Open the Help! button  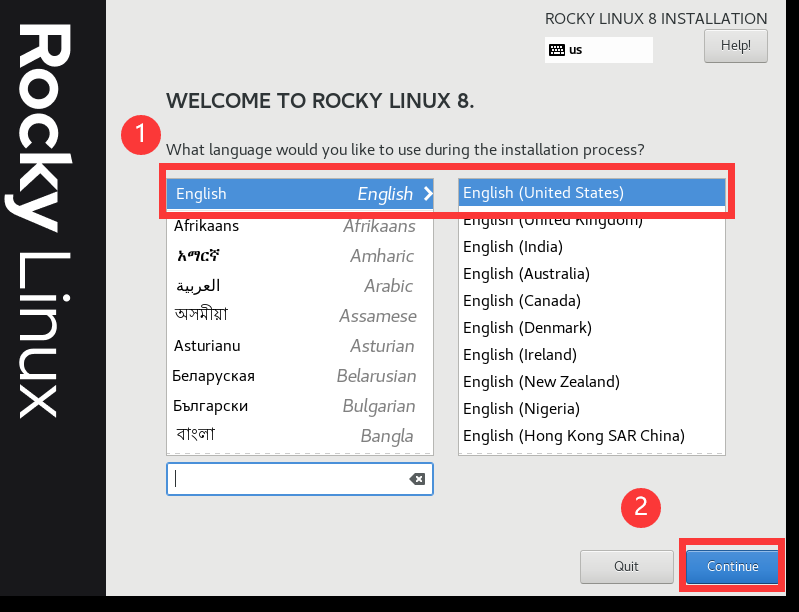point(735,46)
